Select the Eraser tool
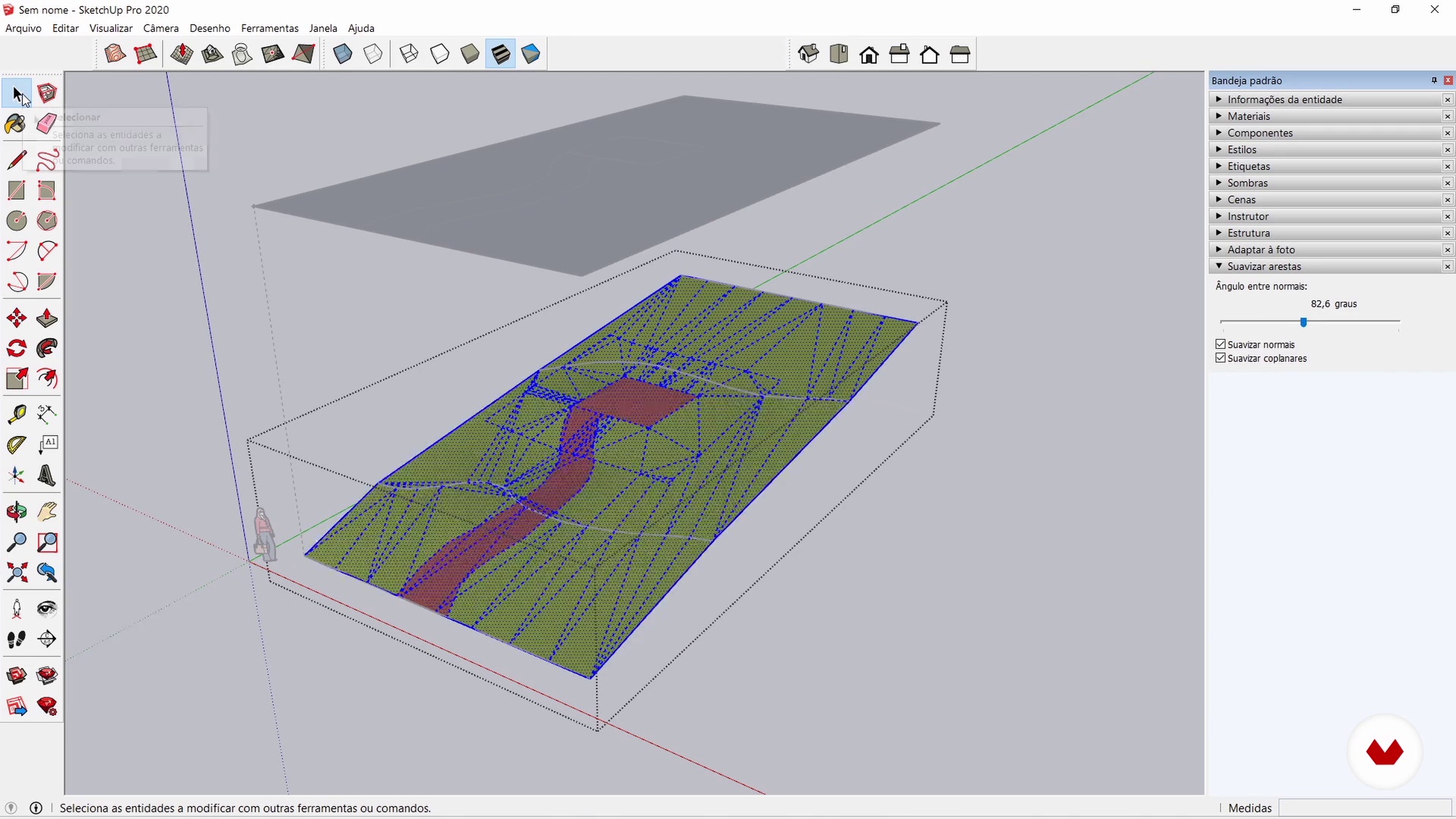The height and width of the screenshot is (819, 1456). tap(47, 124)
